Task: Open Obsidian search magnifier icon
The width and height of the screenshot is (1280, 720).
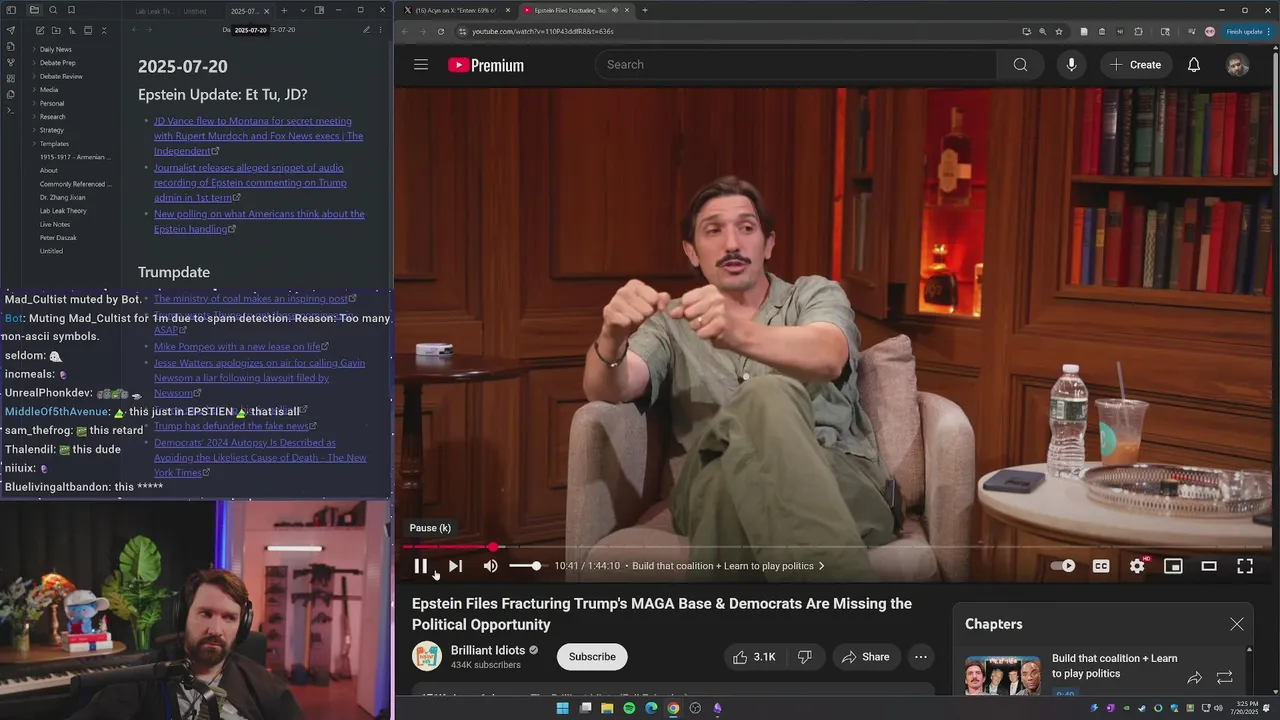Action: pos(53,10)
